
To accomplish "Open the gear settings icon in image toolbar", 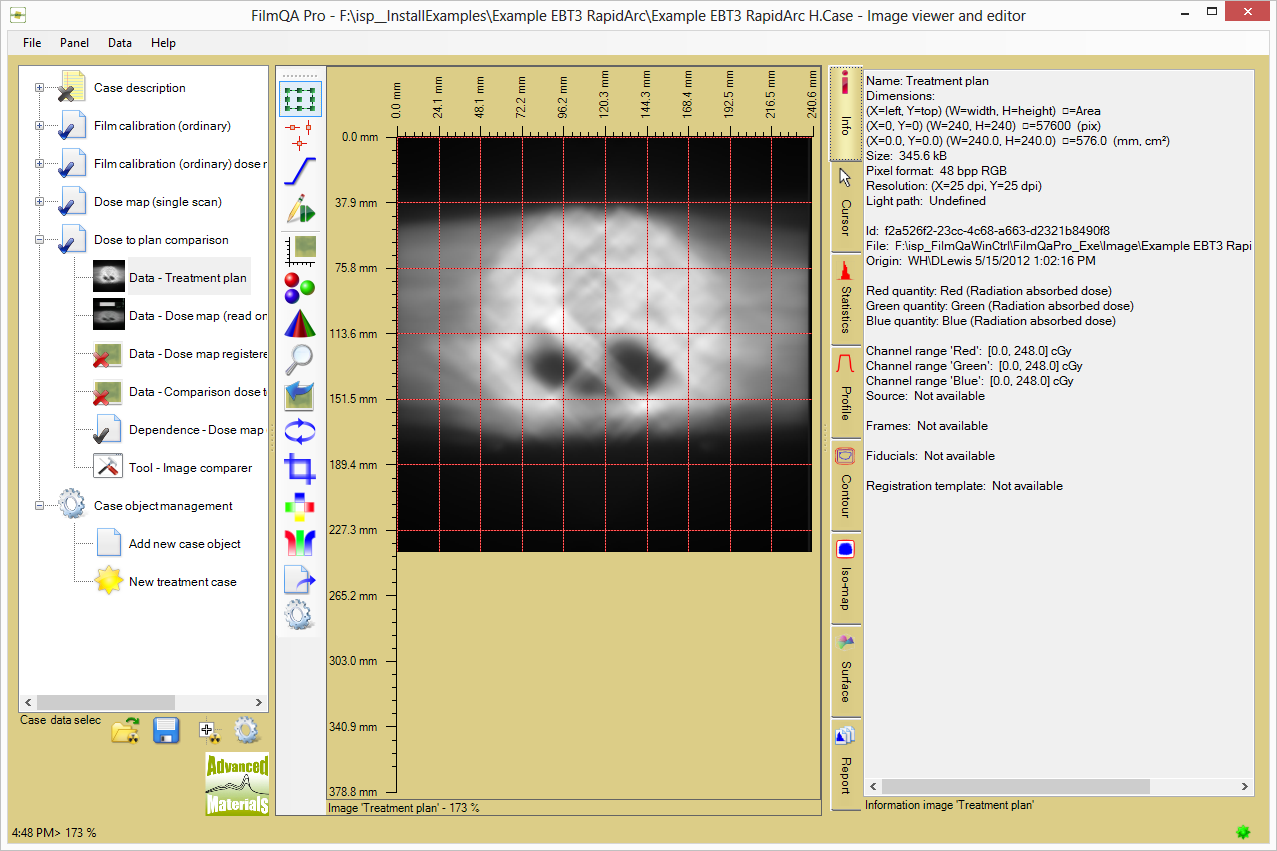I will point(300,616).
